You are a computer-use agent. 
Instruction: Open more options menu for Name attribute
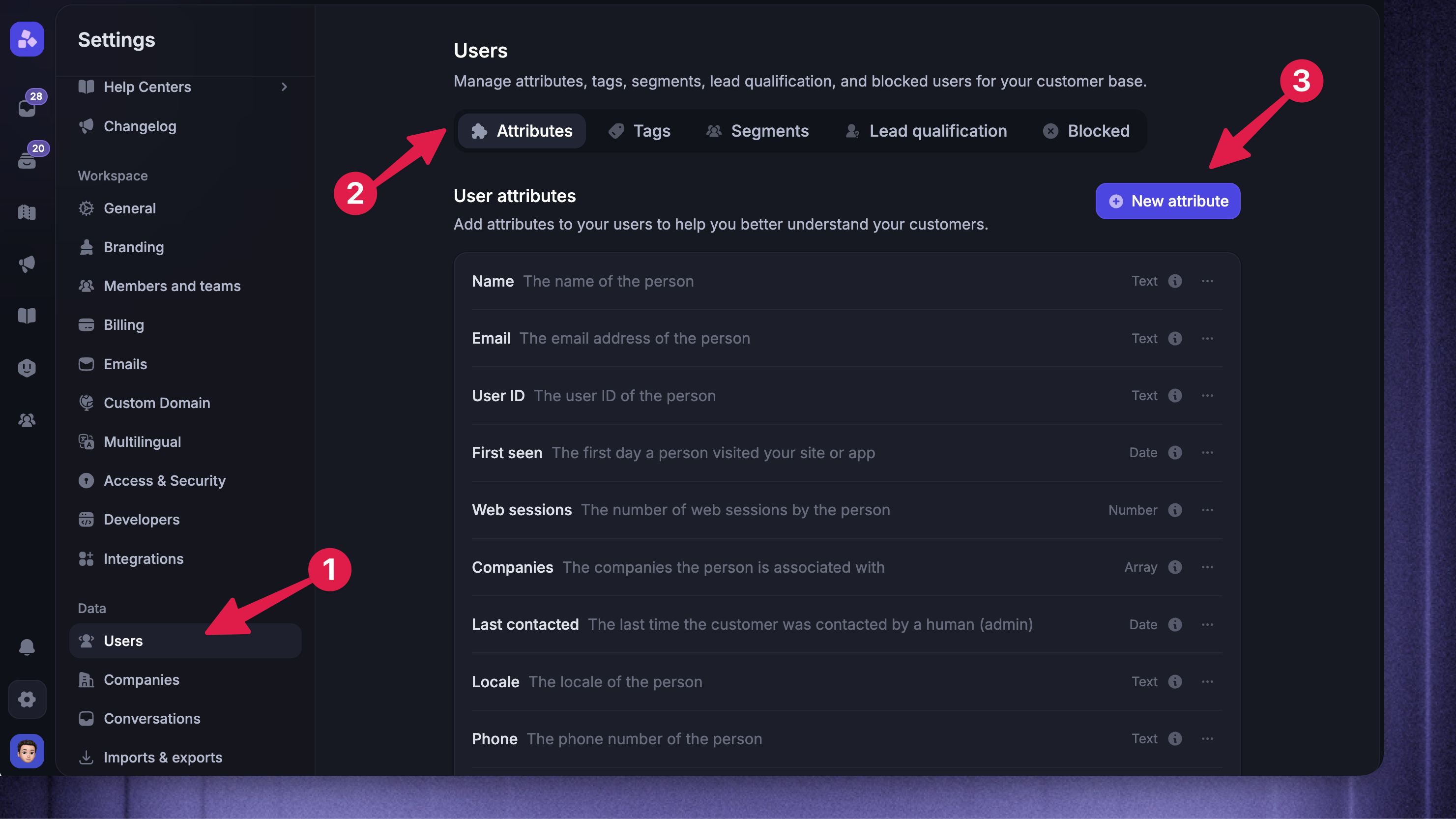tap(1207, 281)
